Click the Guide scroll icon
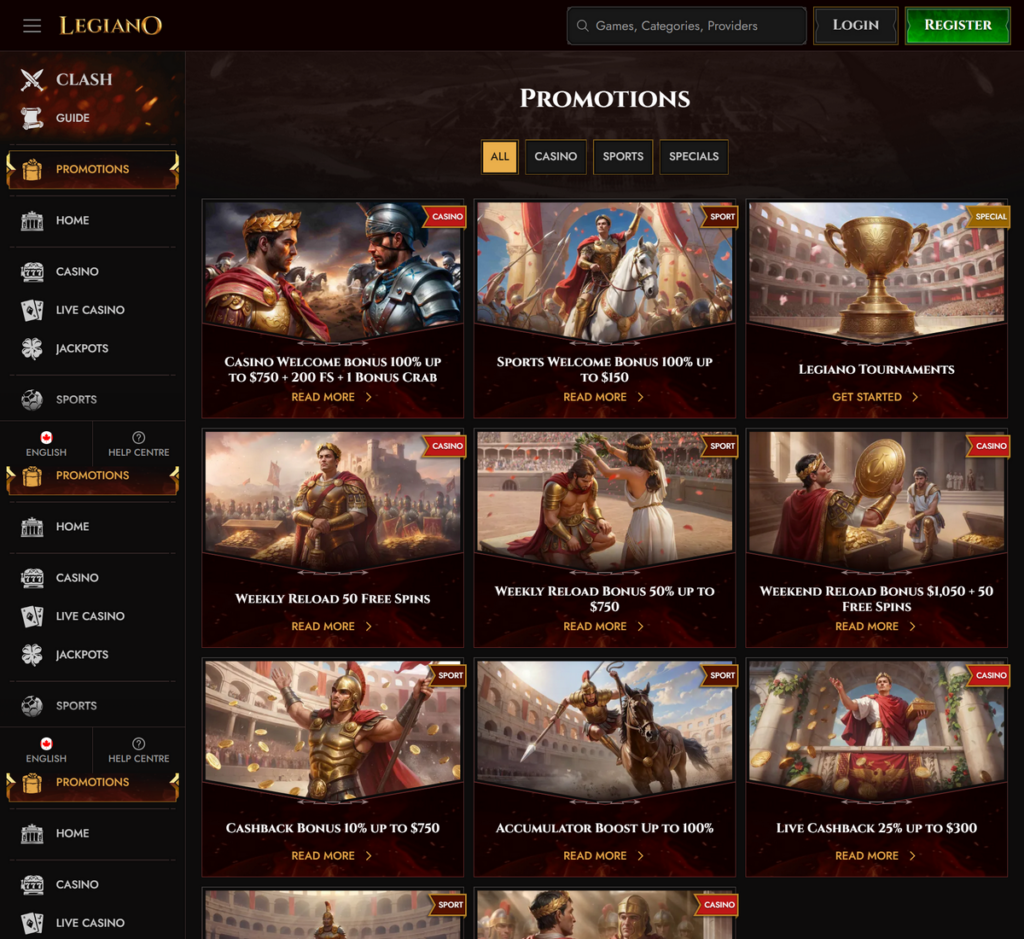Screen dimensions: 1024x939 pos(31,118)
